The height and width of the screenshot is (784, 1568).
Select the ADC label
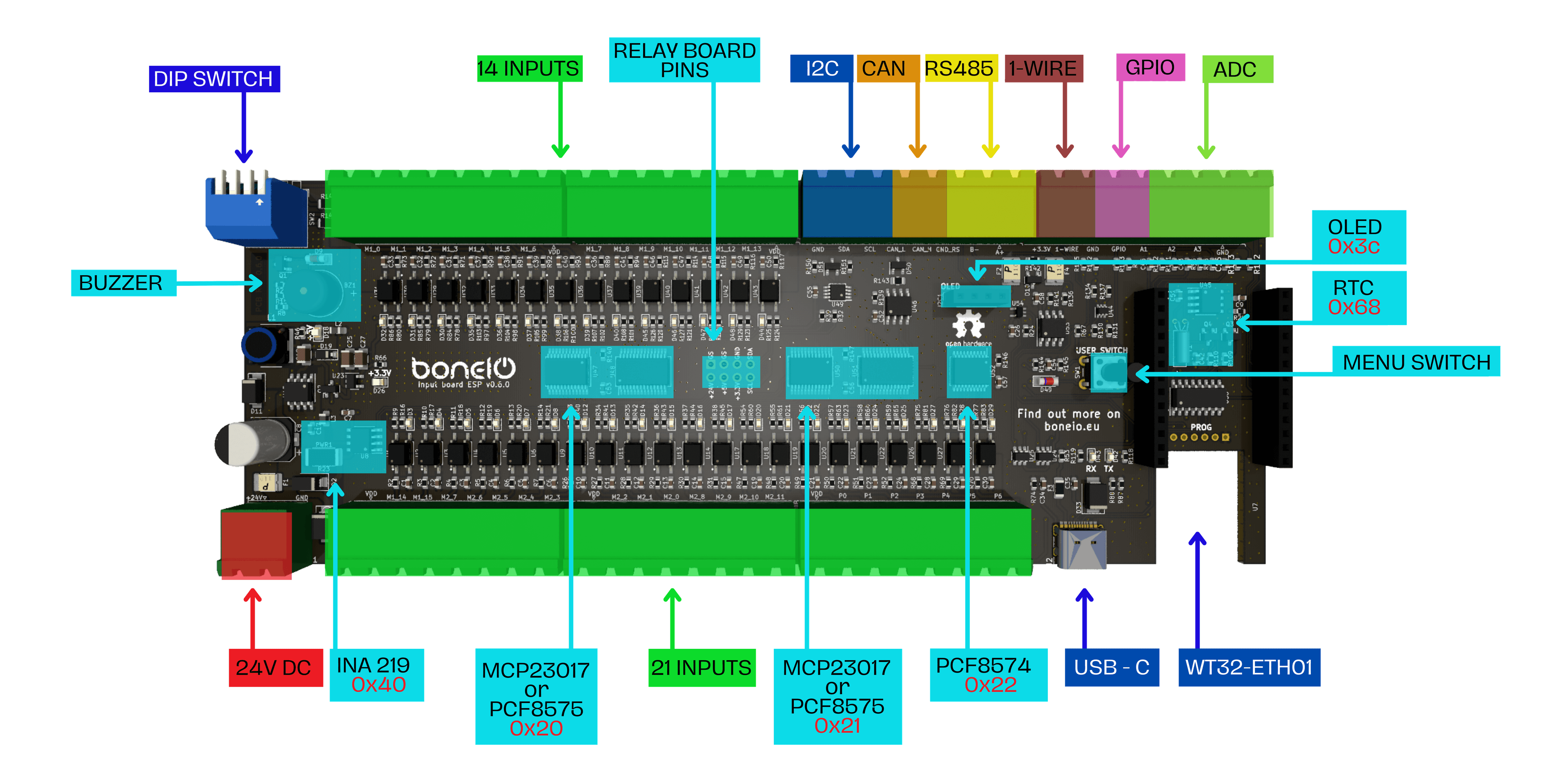(1238, 69)
